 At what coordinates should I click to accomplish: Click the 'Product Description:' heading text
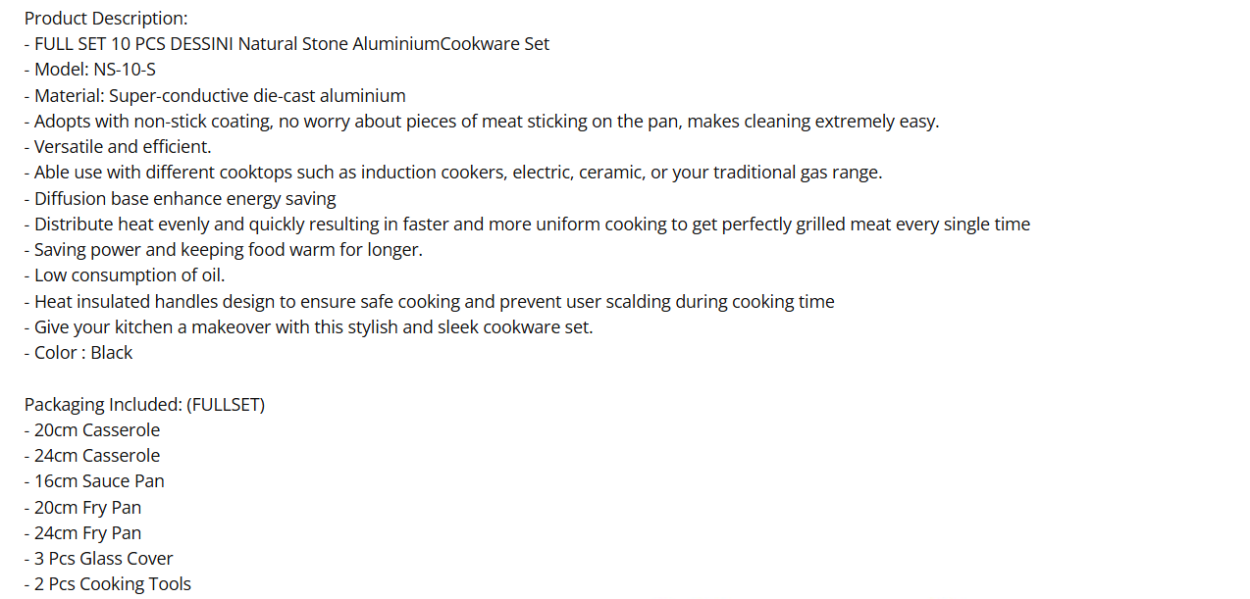click(x=106, y=18)
